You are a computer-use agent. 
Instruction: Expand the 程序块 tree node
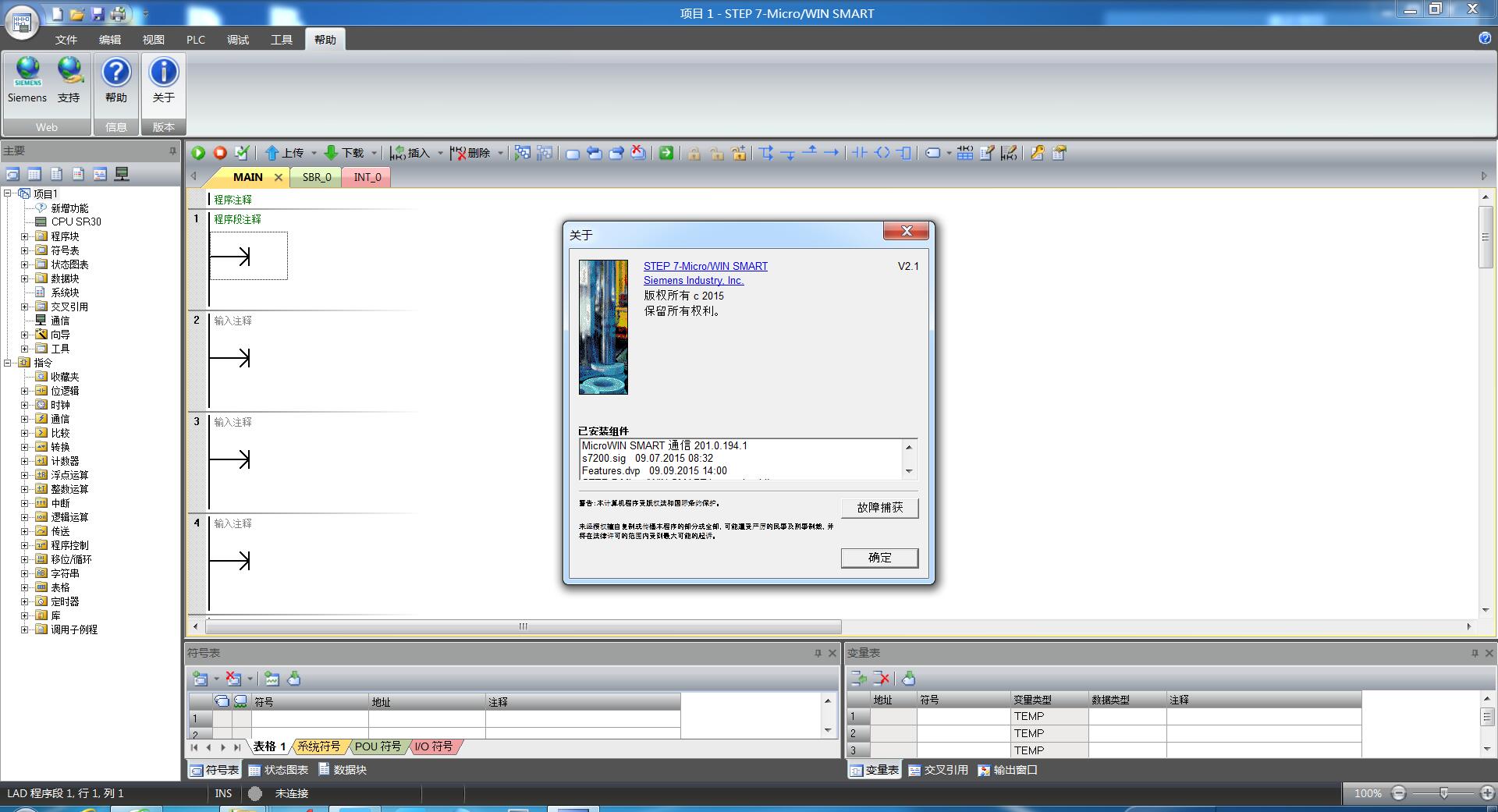(x=25, y=236)
